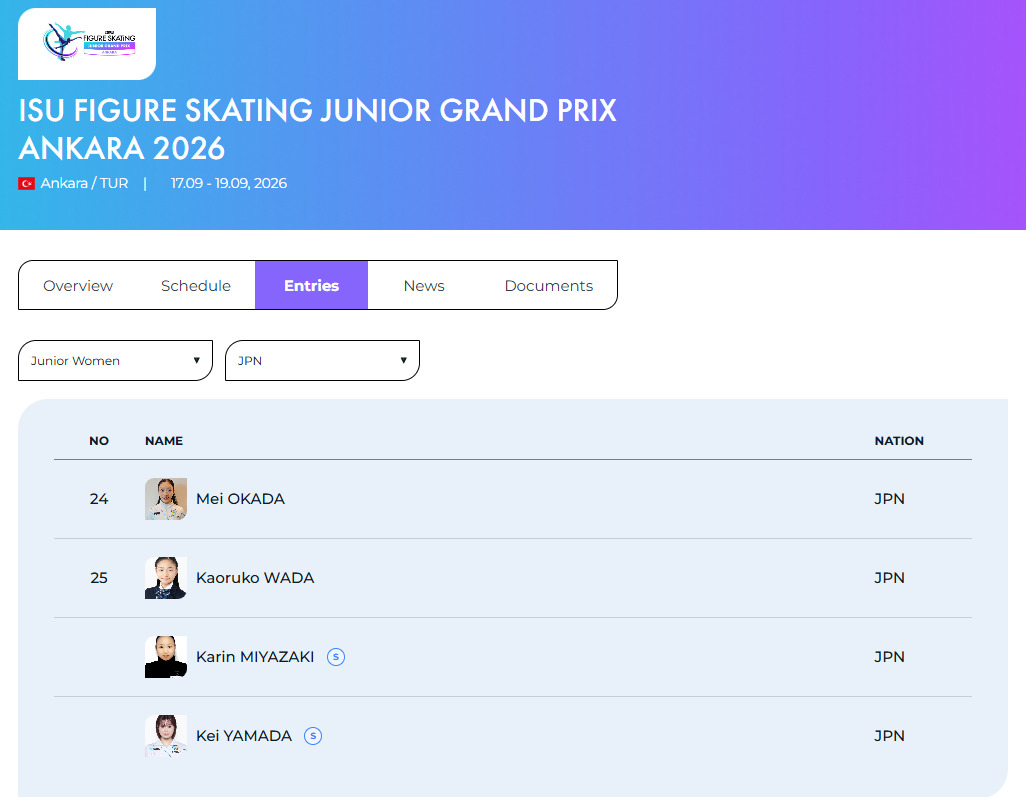Open skater Kaoruko WADA's name link
The height and width of the screenshot is (797, 1026).
(255, 578)
